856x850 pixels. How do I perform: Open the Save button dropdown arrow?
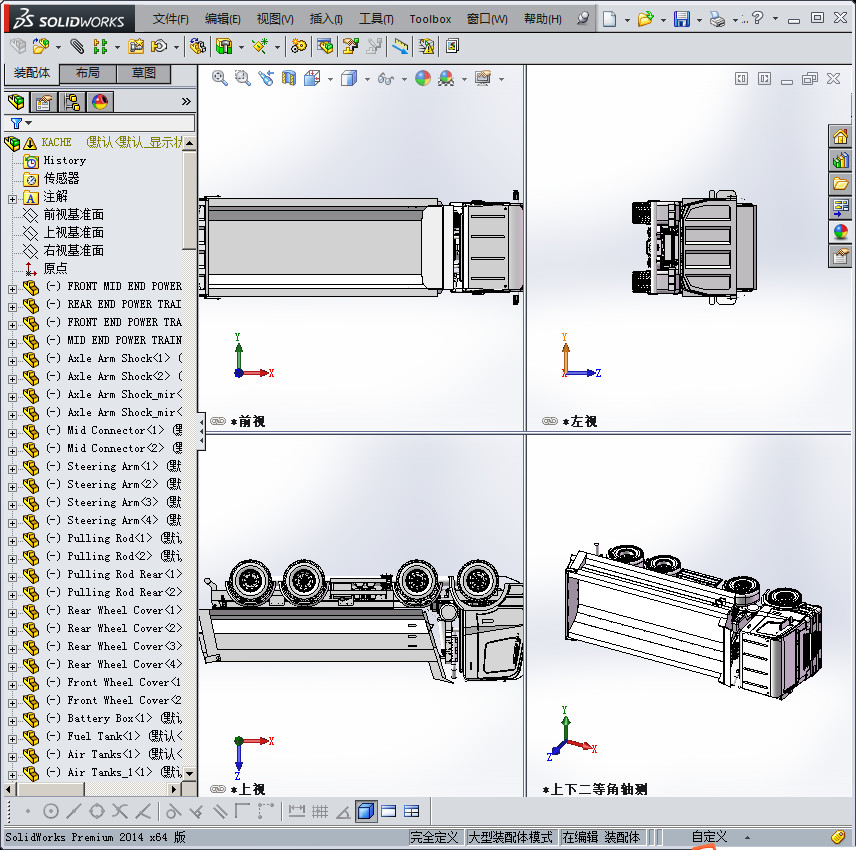click(699, 21)
